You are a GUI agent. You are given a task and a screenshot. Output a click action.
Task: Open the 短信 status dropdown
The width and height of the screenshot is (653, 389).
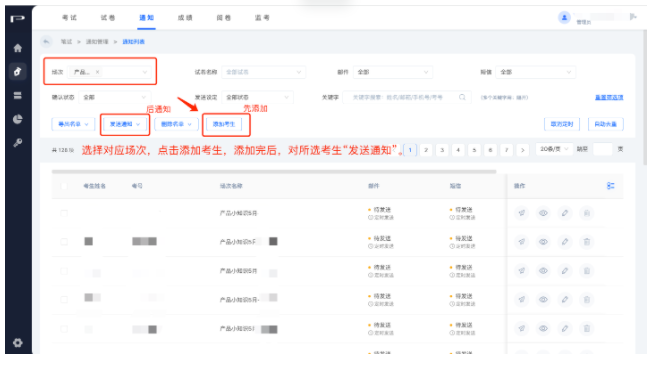[536, 72]
